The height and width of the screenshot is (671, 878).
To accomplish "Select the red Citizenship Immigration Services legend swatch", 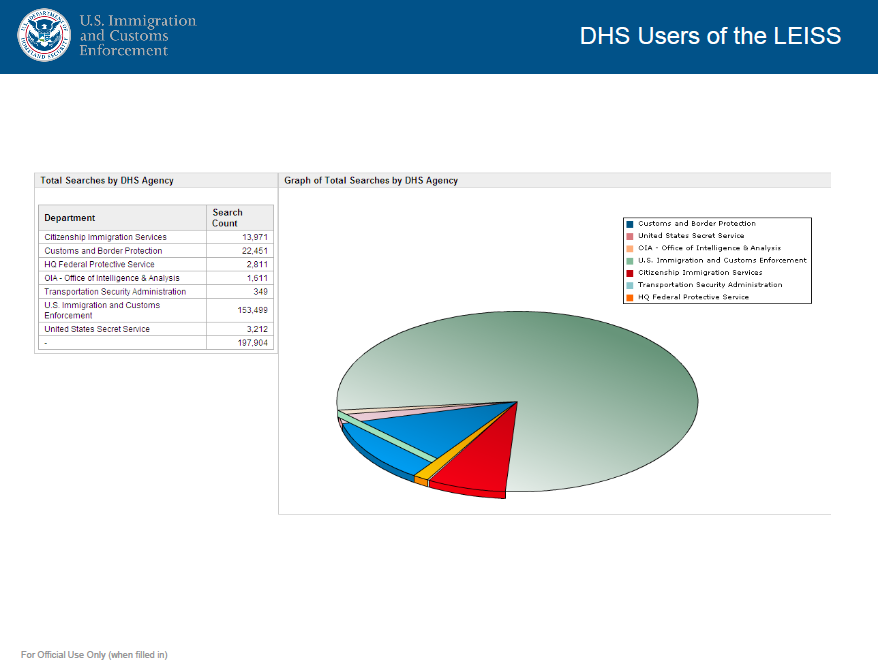I will (630, 273).
